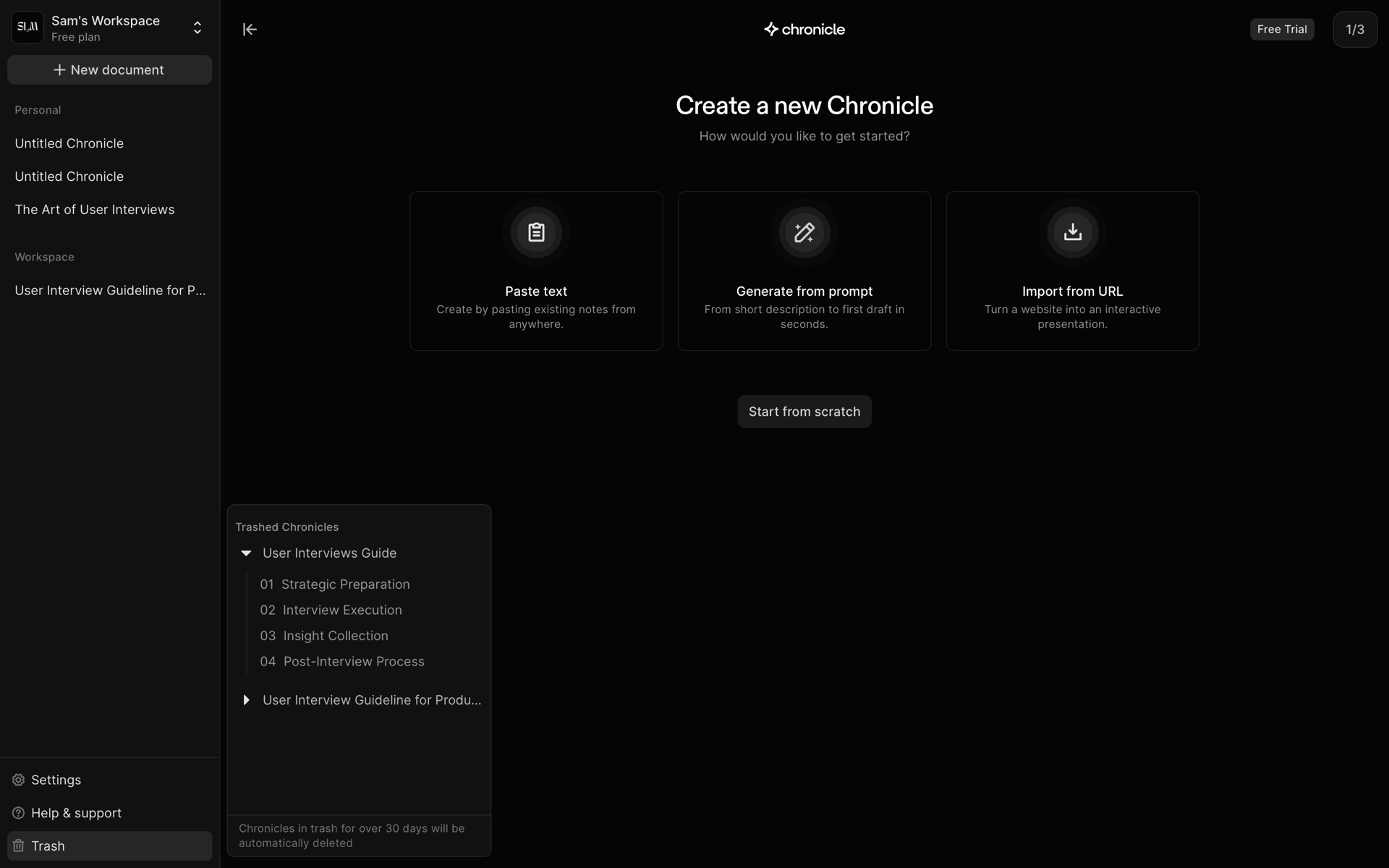Open User Interview Guideline for P... in Workspace

pyautogui.click(x=110, y=291)
